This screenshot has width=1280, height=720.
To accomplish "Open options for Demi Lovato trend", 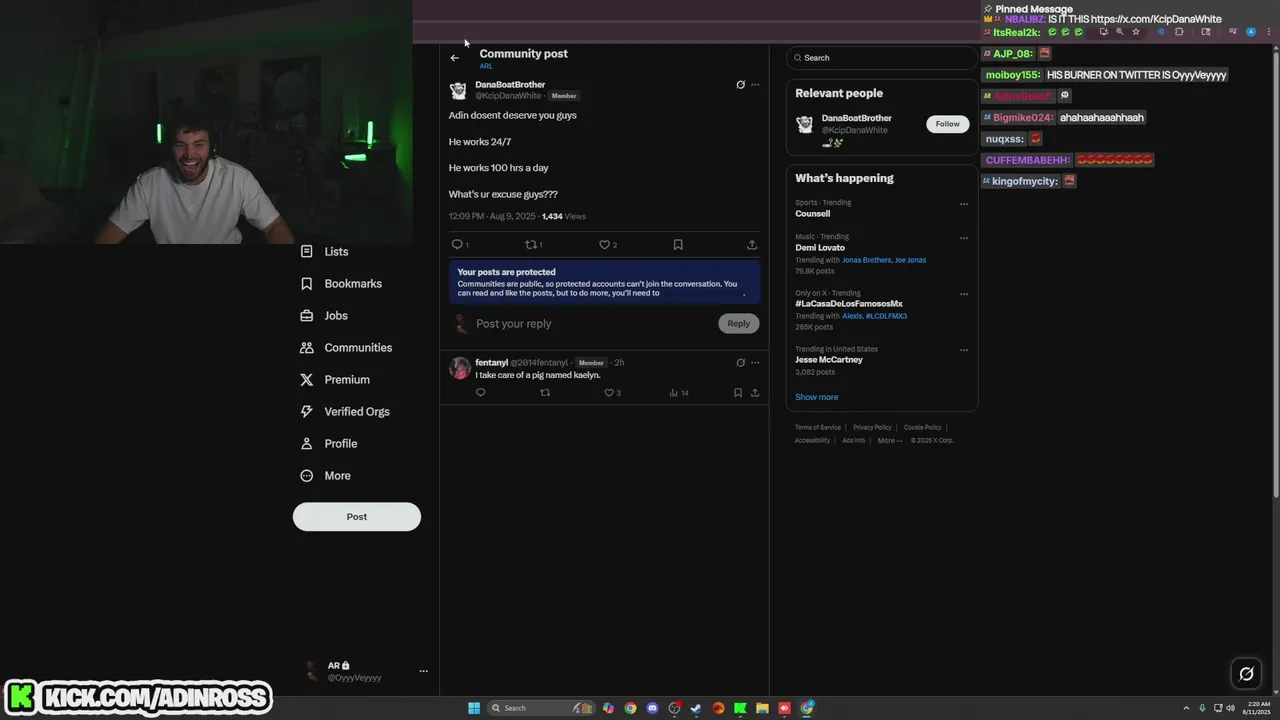I will pos(964,238).
